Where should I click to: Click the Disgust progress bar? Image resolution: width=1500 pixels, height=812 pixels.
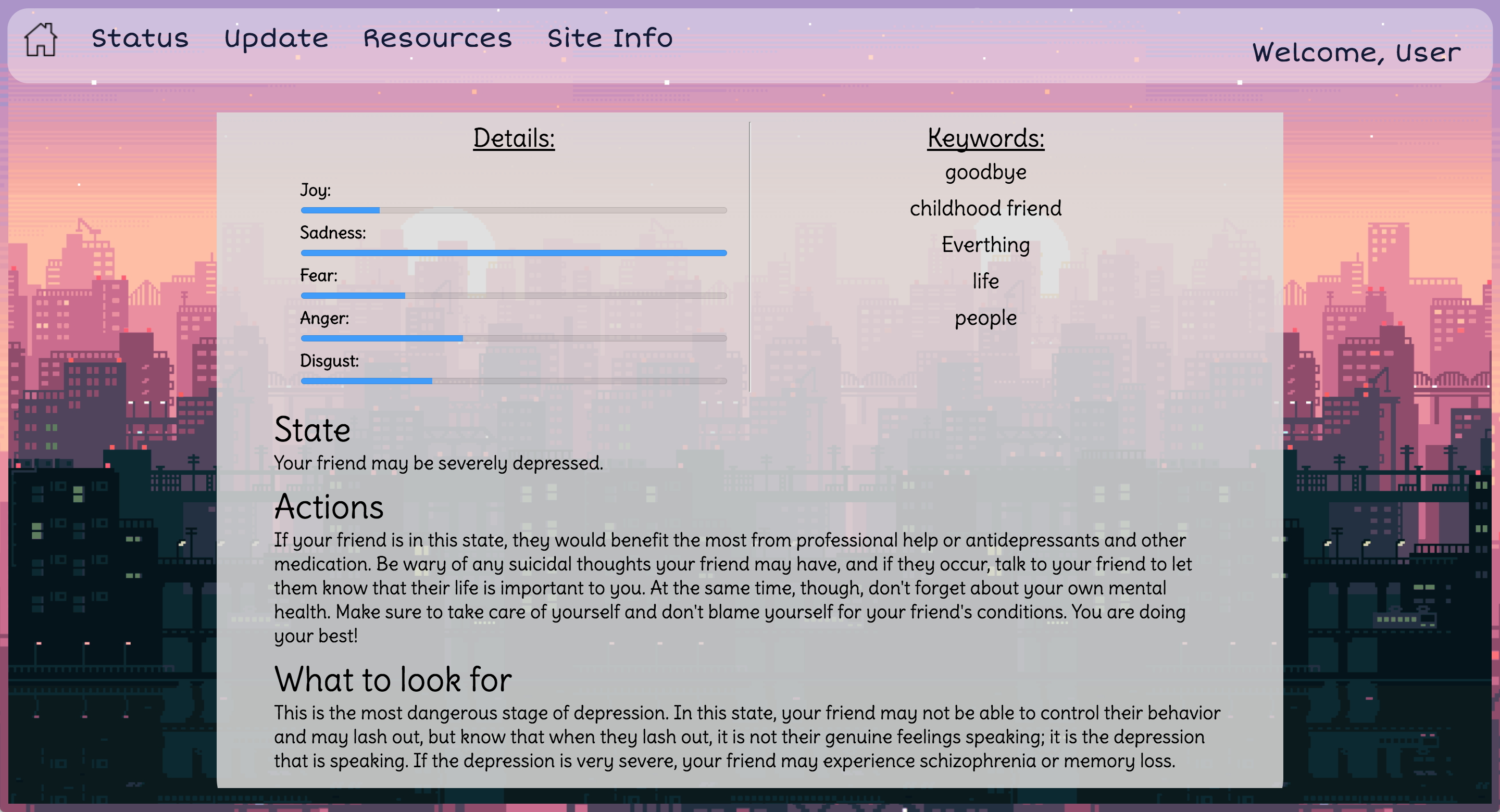(513, 380)
